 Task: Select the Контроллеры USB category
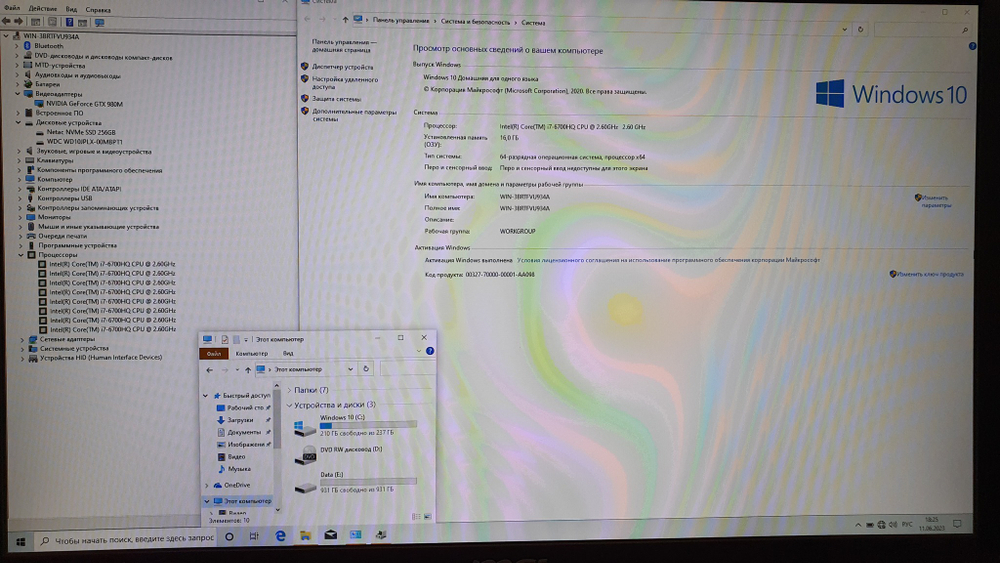[64, 198]
